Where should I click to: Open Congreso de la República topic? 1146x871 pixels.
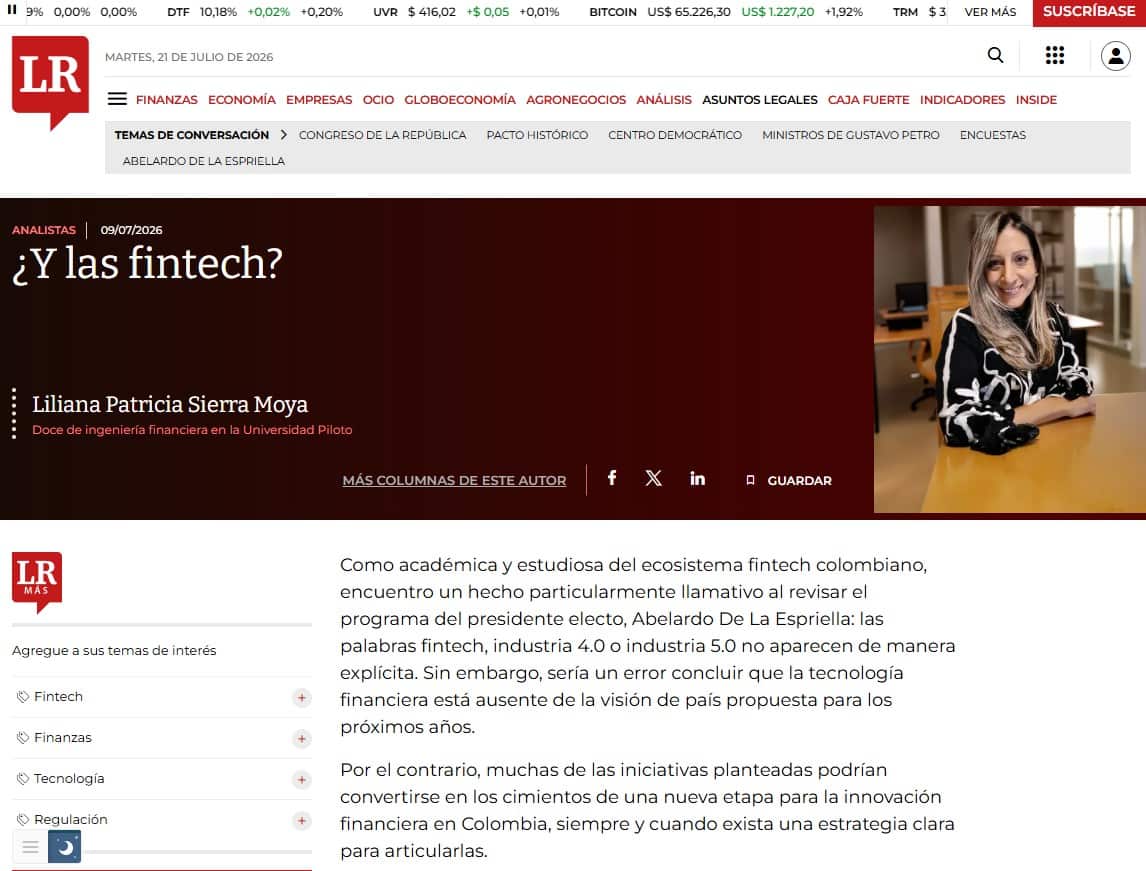(382, 135)
